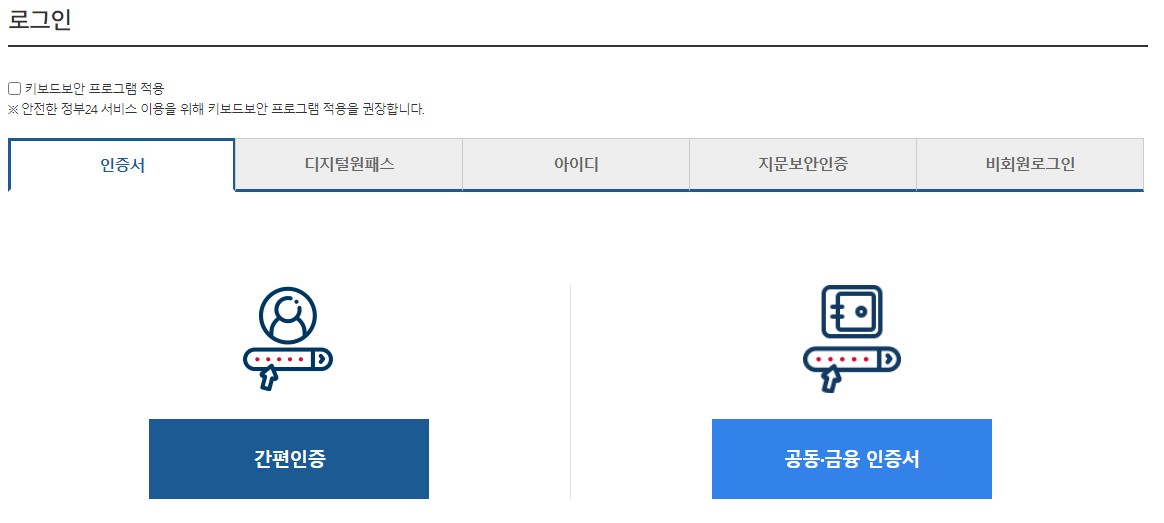Click the red-dotted password bar under the avatar icon

pyautogui.click(x=288, y=359)
